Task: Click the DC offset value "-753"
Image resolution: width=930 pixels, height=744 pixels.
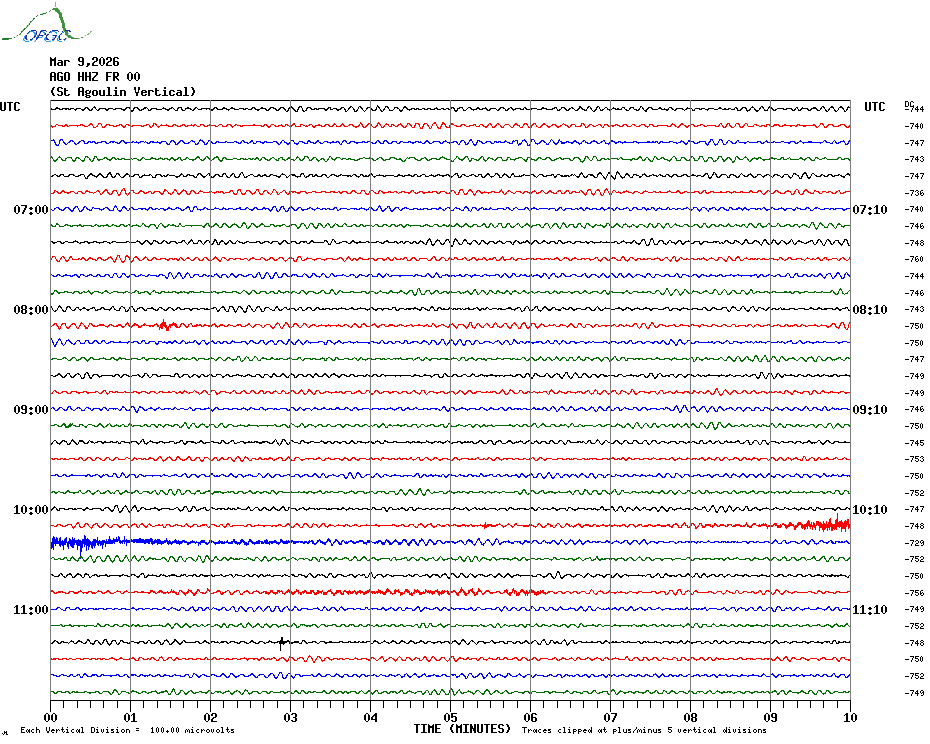Action: [x=915, y=459]
